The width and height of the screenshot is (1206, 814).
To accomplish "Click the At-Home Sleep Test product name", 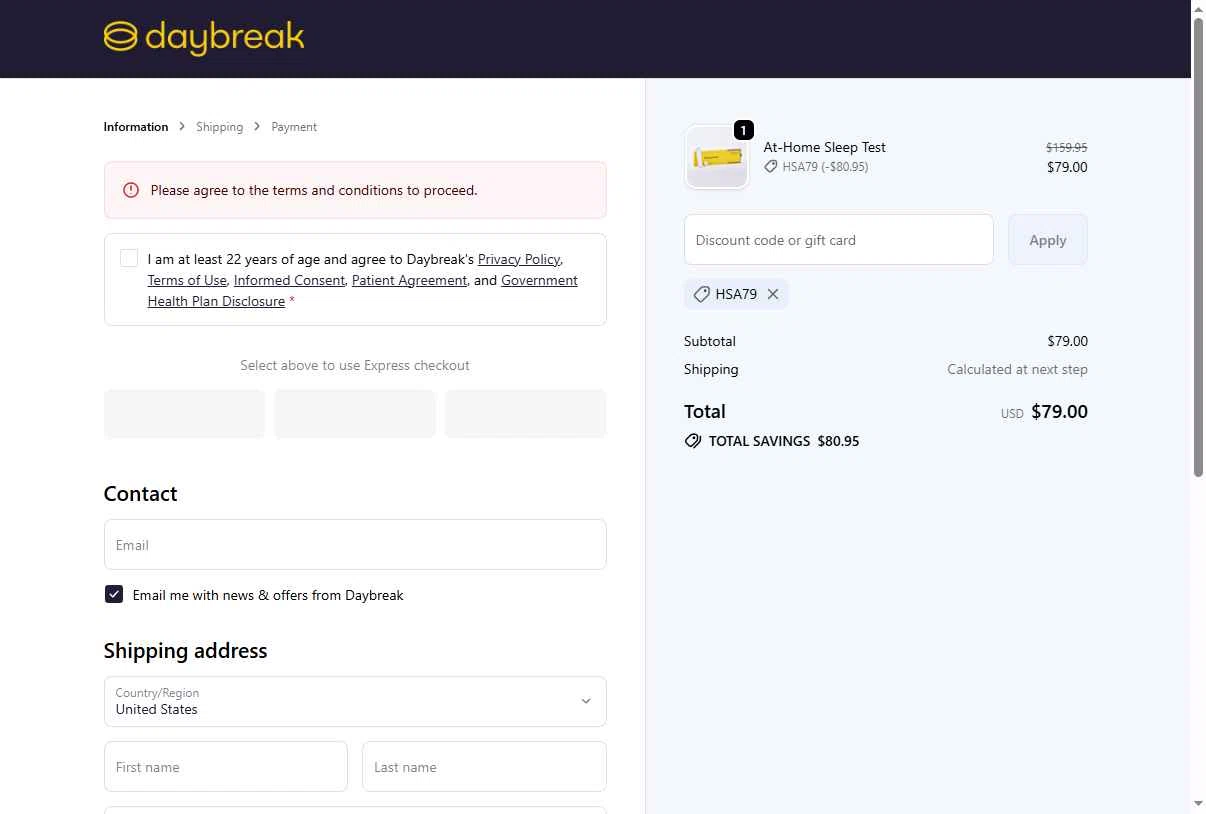I will pos(825,147).
